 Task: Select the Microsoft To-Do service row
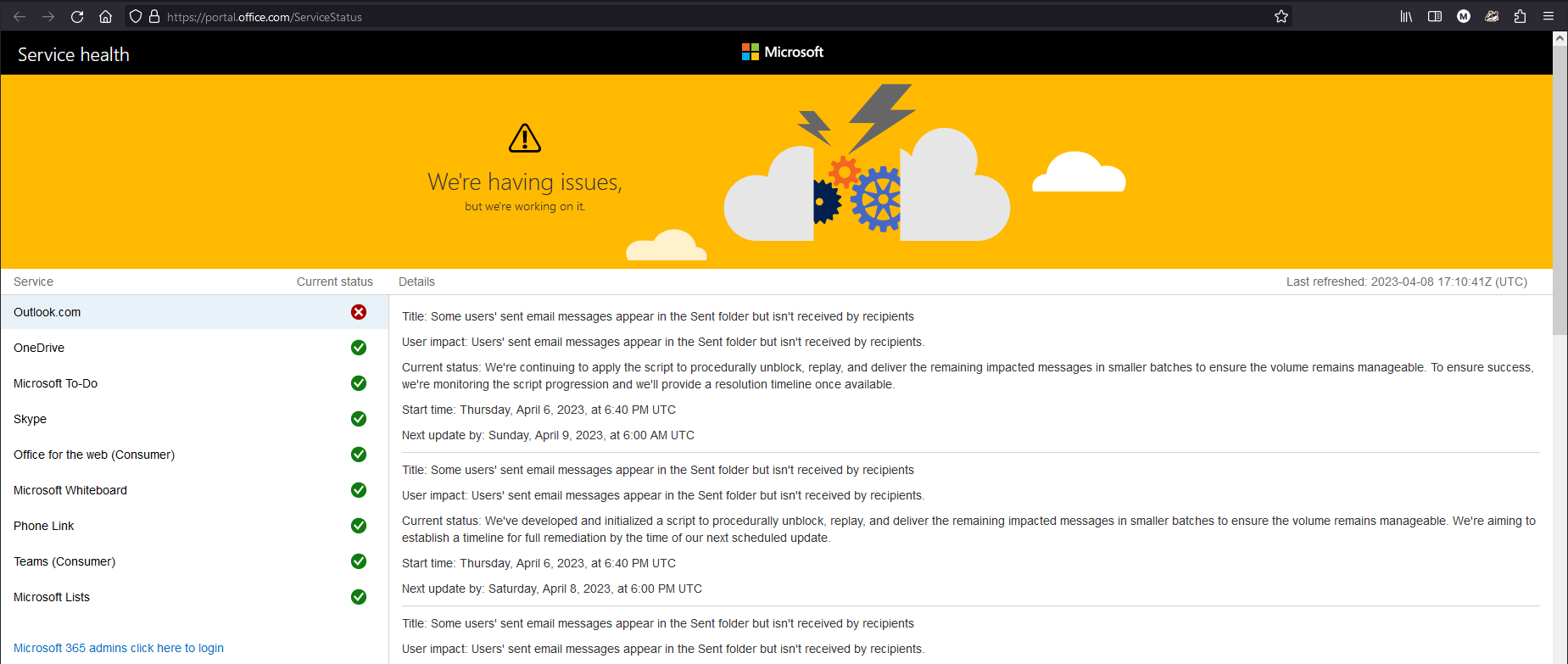click(x=194, y=383)
